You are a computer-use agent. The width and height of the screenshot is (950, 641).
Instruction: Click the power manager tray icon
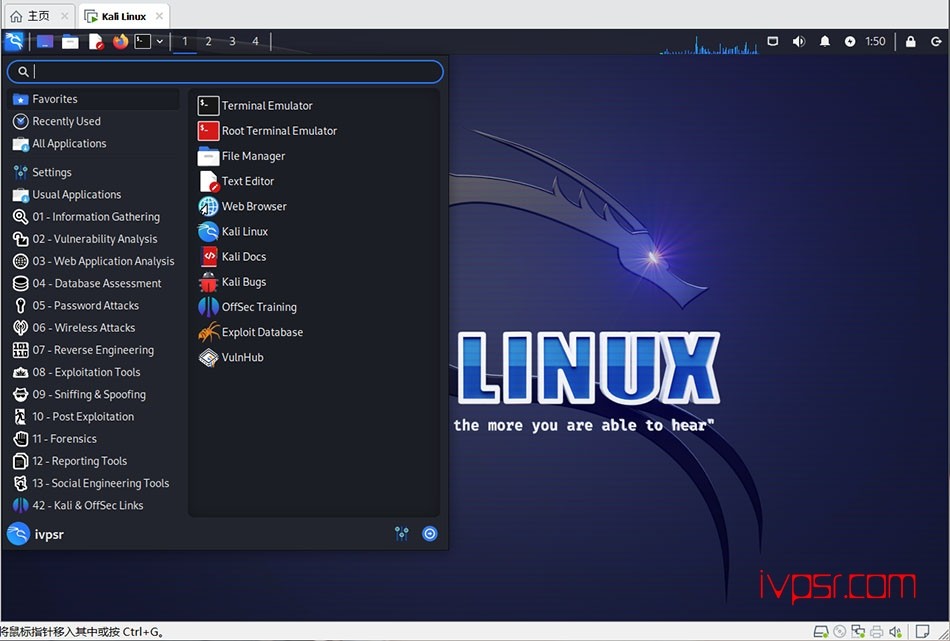pos(850,41)
